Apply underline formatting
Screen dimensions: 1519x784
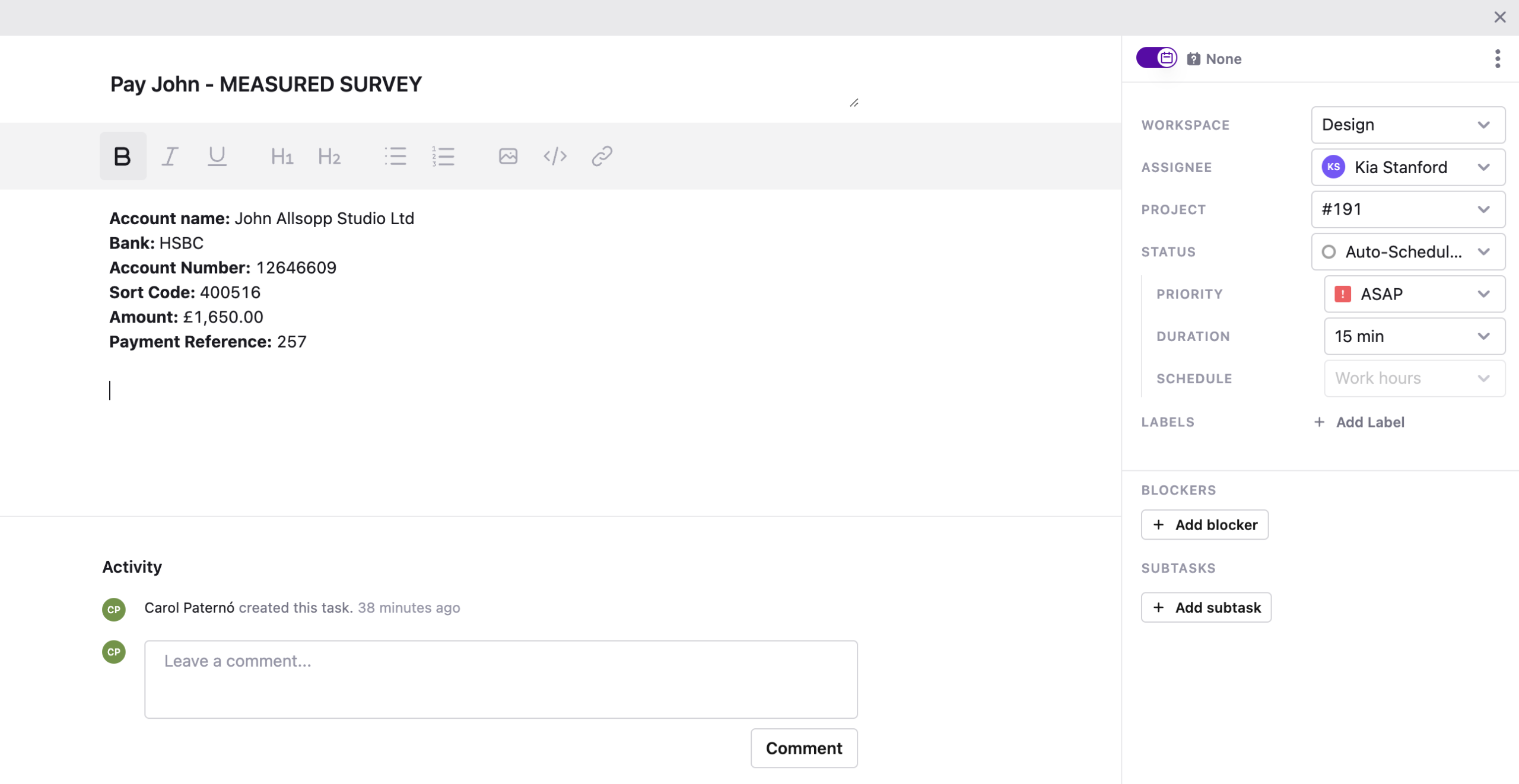(217, 156)
